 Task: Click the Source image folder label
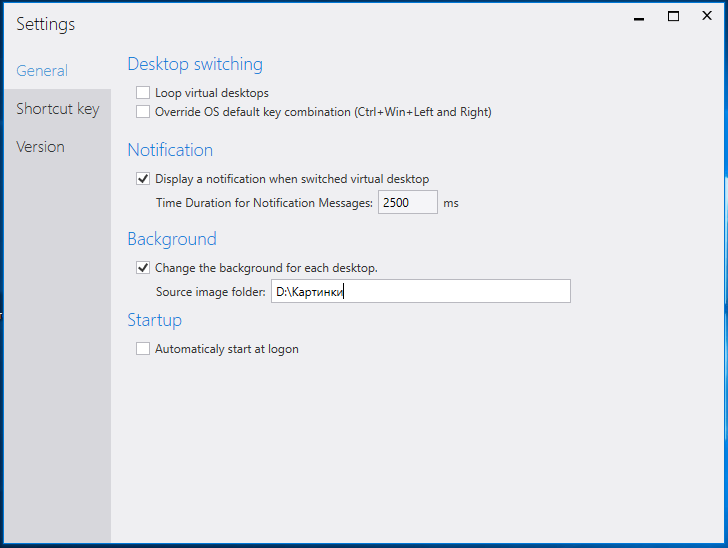coord(211,292)
